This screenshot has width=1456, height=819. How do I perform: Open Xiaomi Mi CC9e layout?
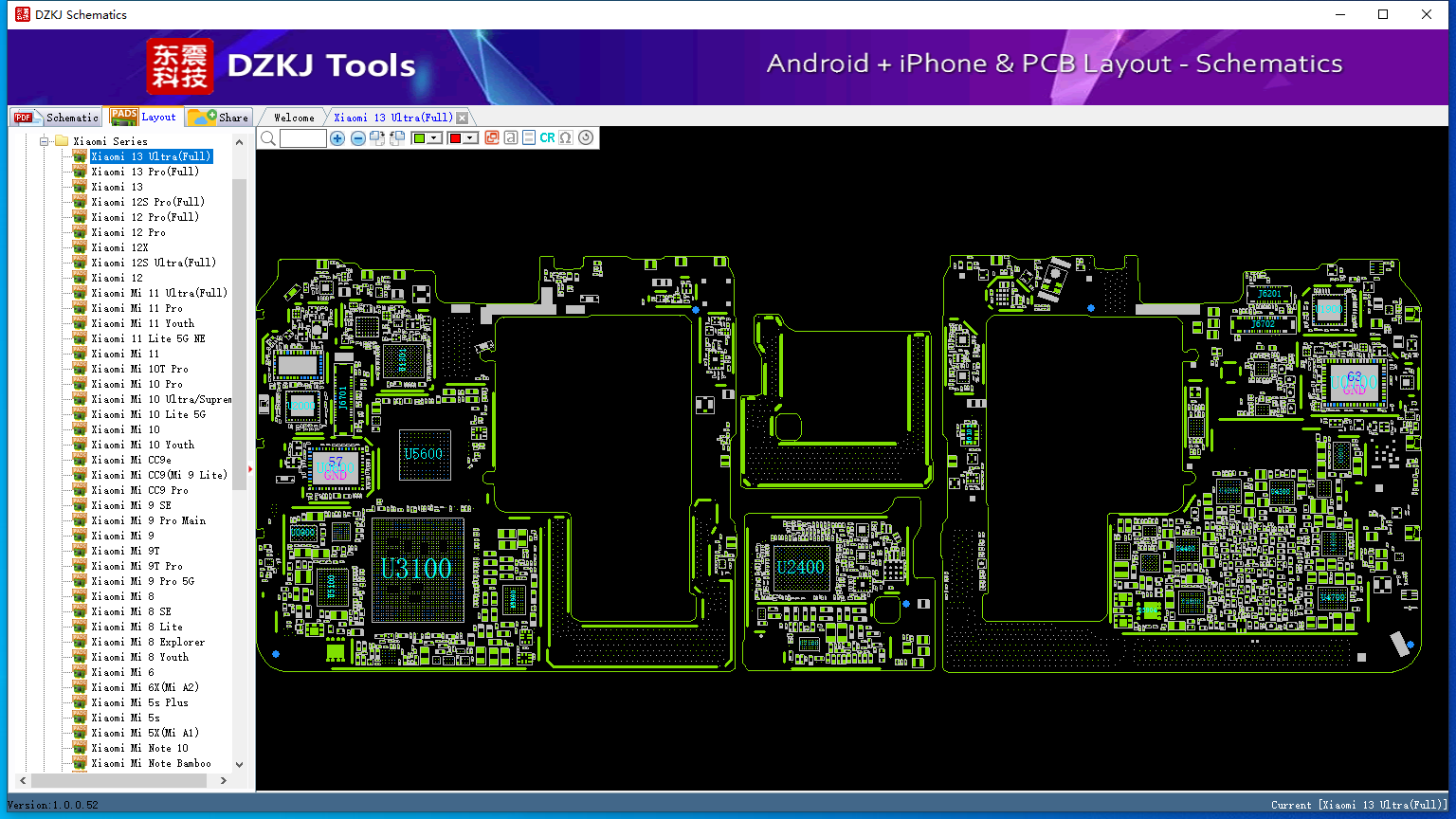pos(131,460)
